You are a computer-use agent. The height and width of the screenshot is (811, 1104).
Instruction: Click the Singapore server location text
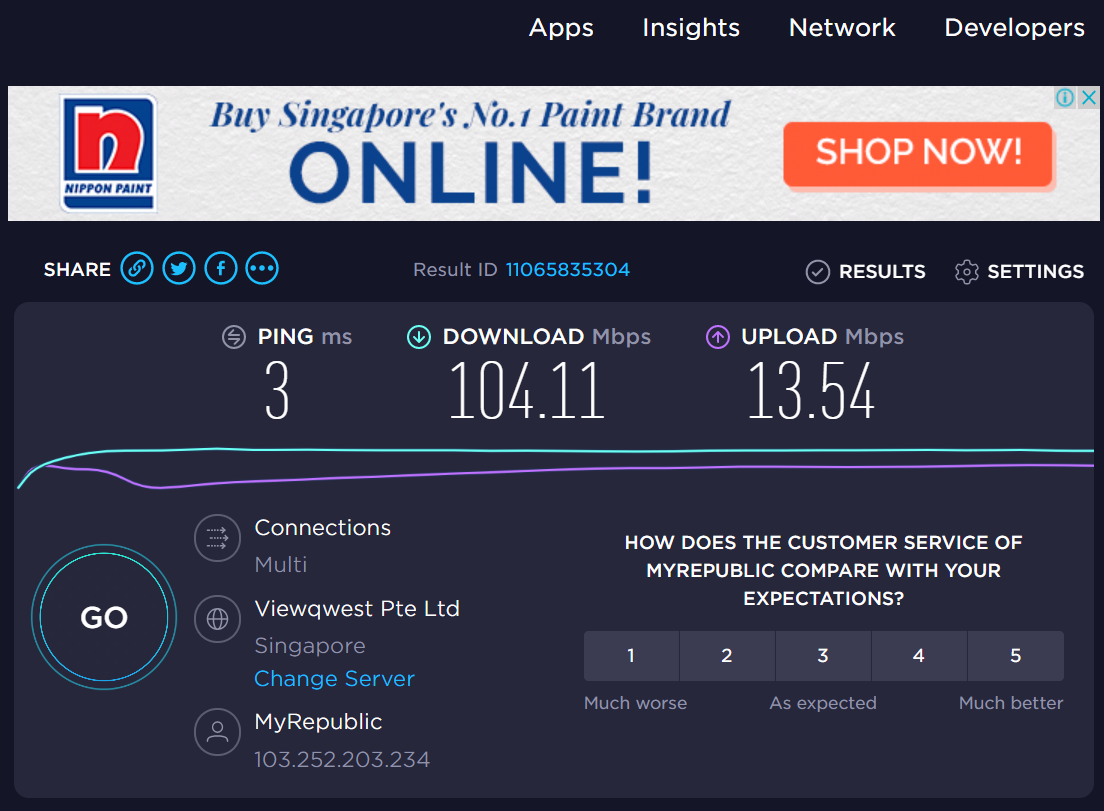click(310, 646)
